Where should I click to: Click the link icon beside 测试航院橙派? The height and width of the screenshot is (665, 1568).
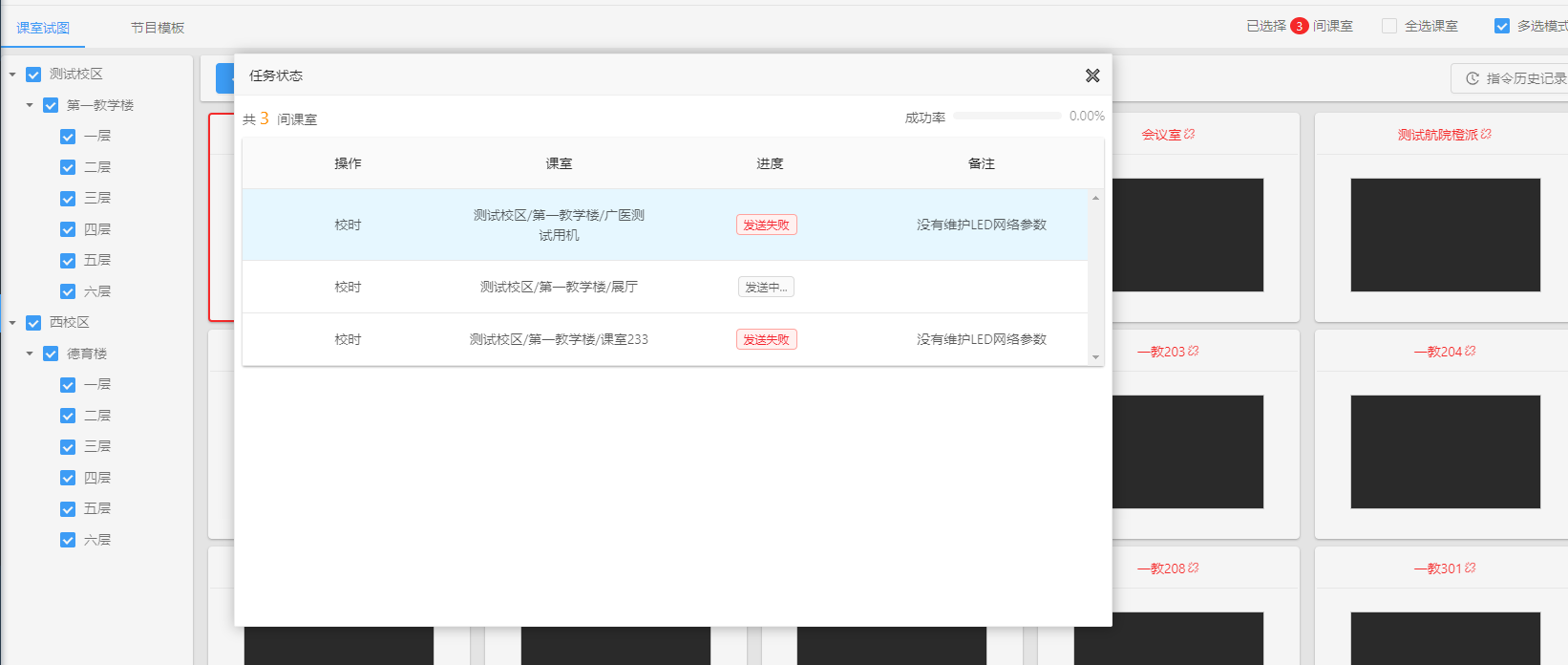pos(1486,135)
